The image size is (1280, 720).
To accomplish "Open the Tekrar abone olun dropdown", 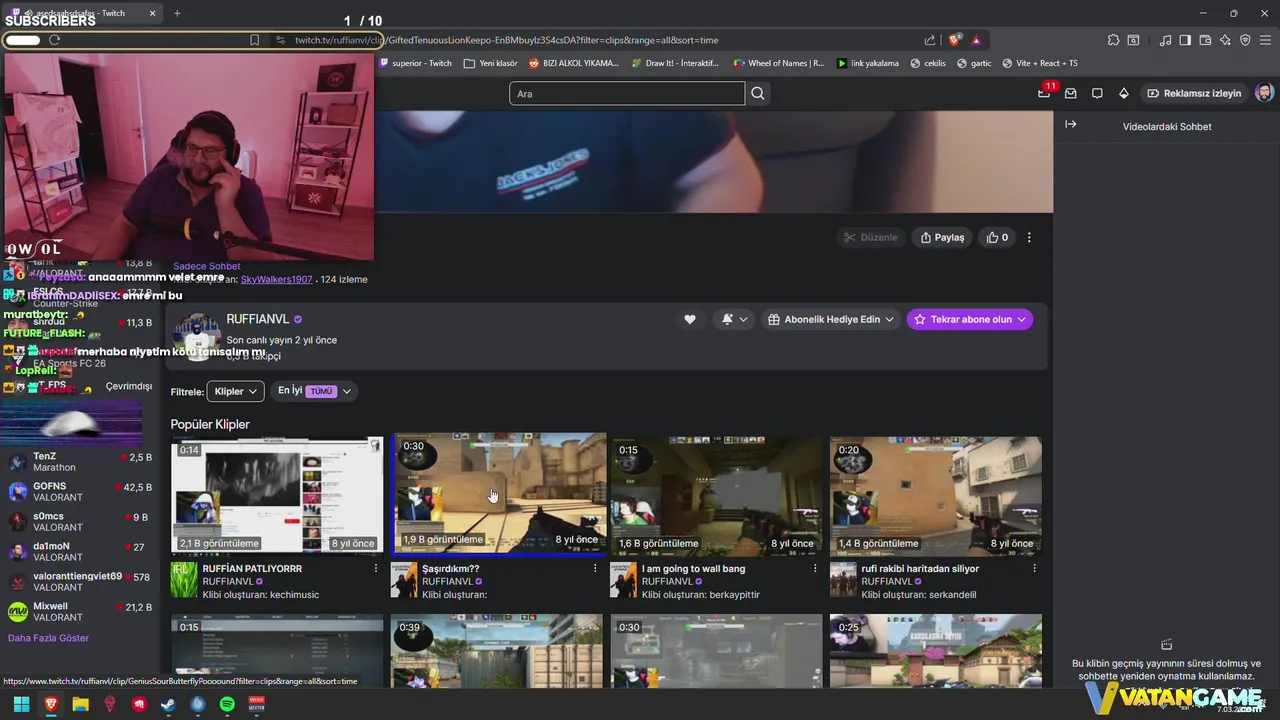I will coord(970,319).
